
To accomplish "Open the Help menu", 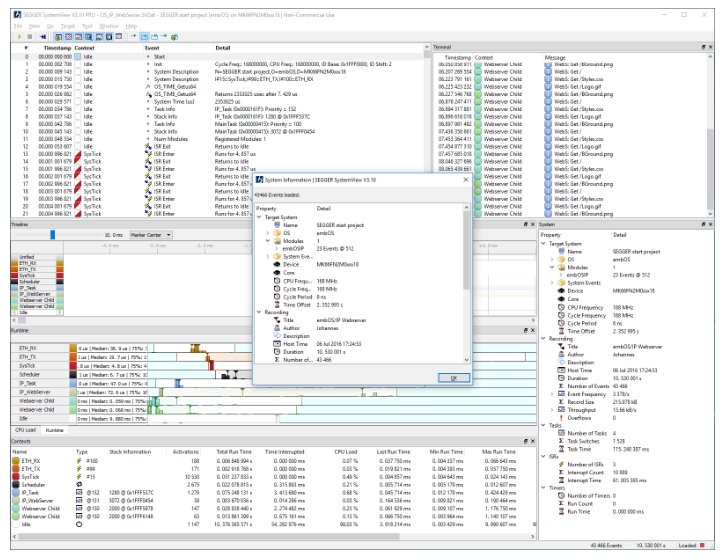I will pyautogui.click(x=131, y=26).
